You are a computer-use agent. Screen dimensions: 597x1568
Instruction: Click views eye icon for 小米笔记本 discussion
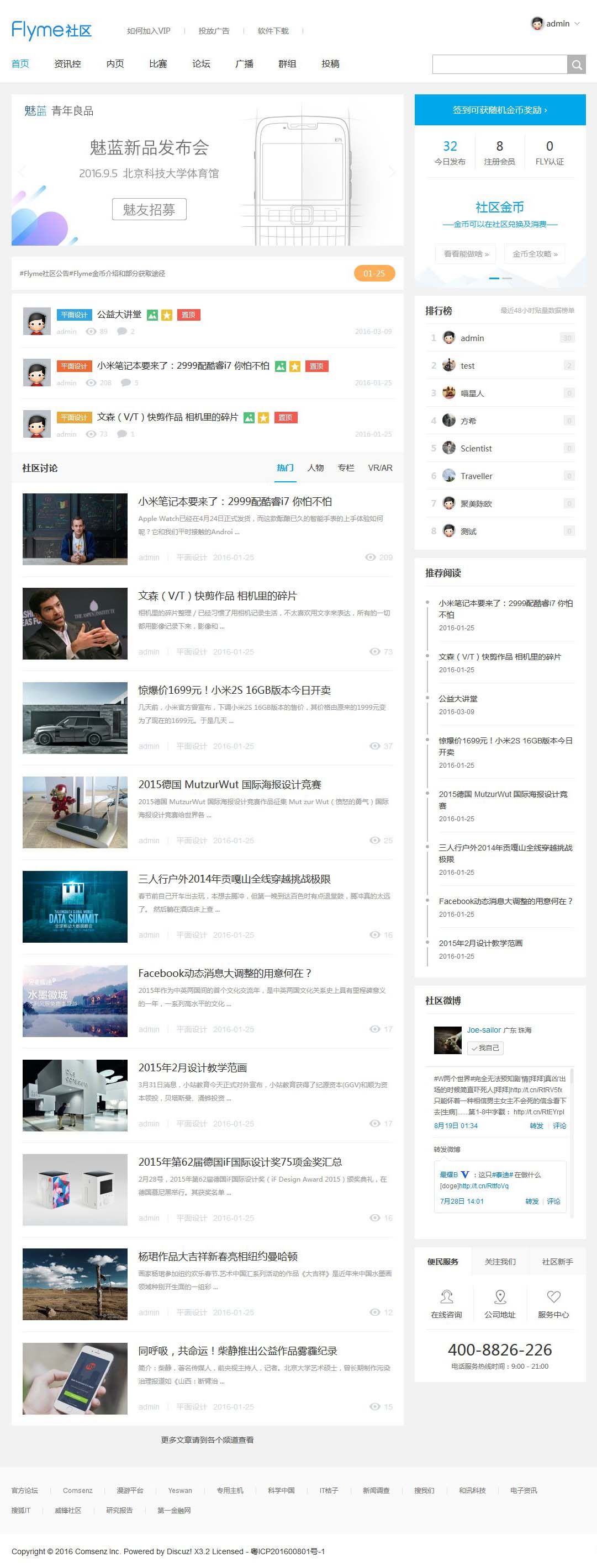point(370,557)
